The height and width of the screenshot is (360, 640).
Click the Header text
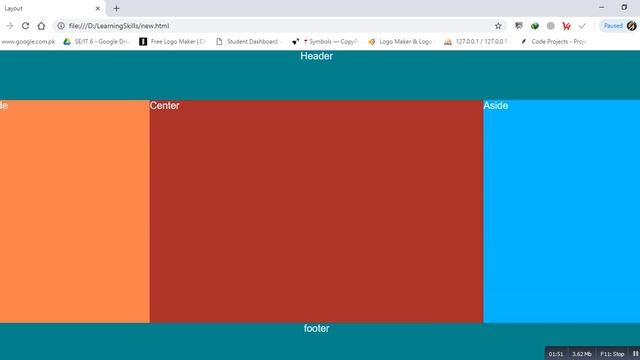tap(316, 56)
